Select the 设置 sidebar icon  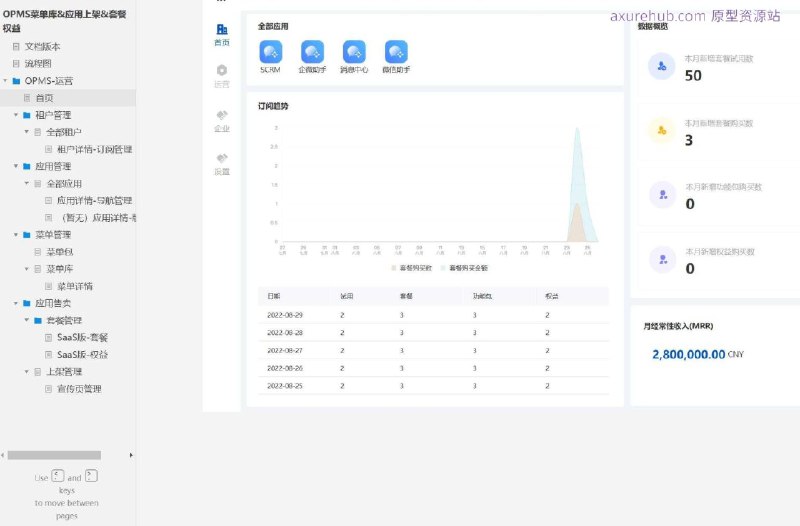tap(222, 158)
